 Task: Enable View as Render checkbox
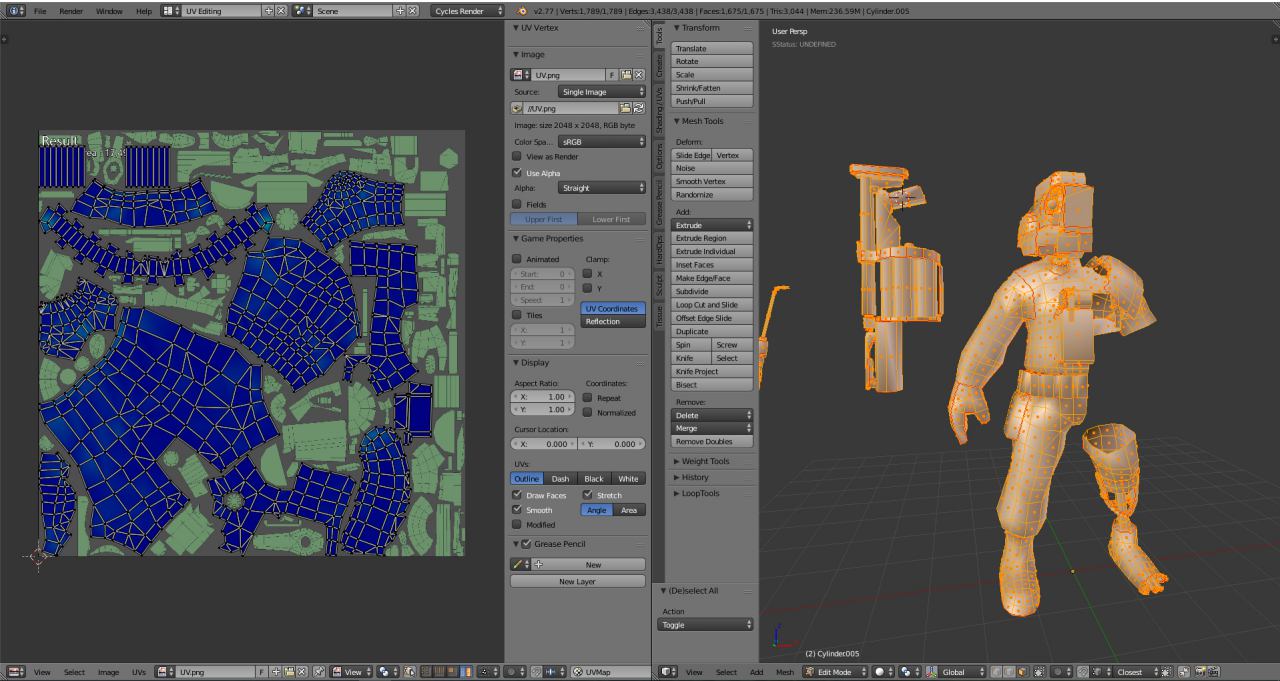[517, 157]
